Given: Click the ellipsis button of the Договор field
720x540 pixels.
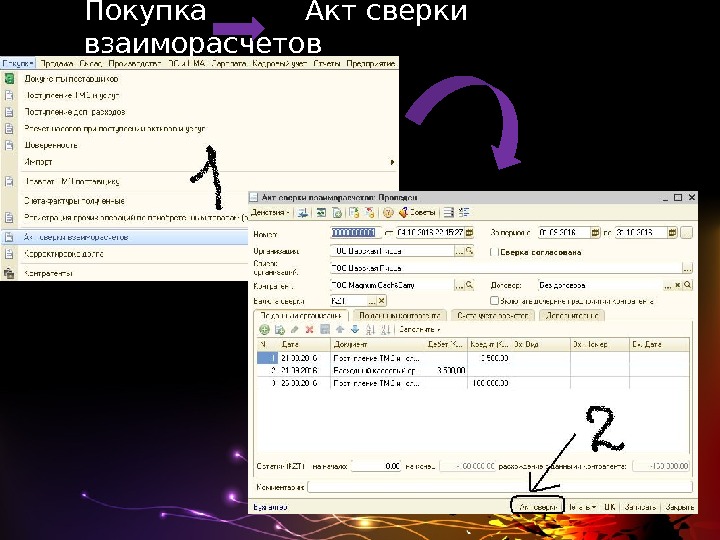Looking at the screenshot, I should (x=667, y=285).
